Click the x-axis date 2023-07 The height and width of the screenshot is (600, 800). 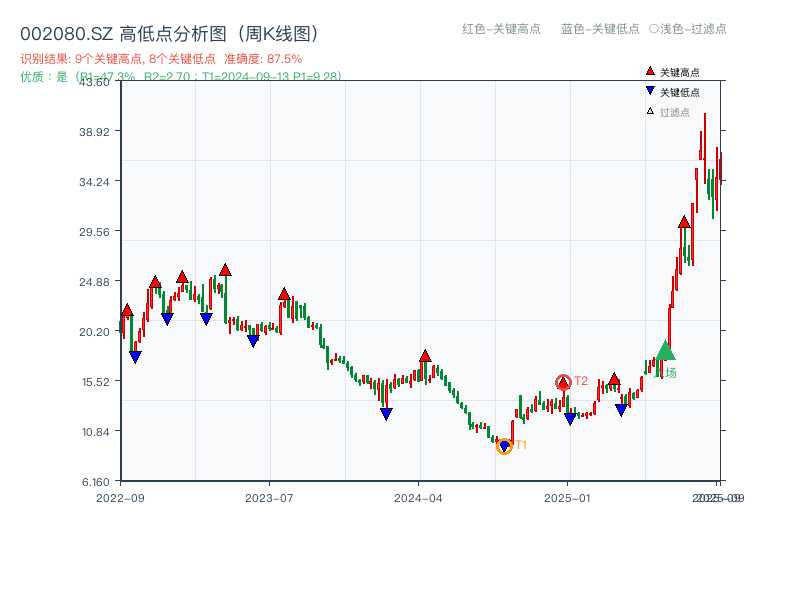pyautogui.click(x=269, y=498)
